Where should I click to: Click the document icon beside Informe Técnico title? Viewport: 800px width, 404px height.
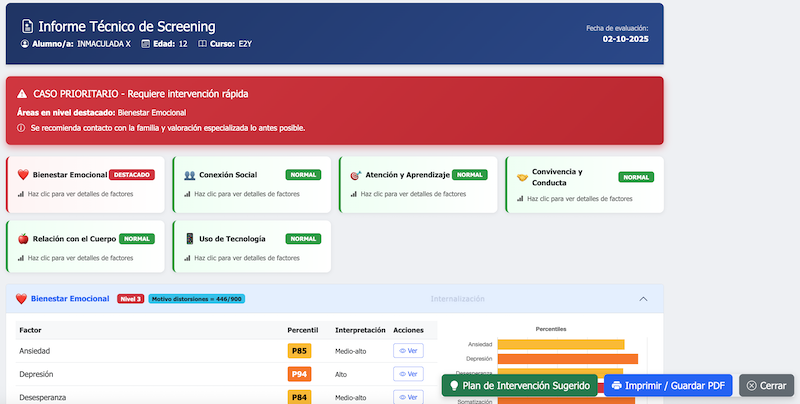[x=28, y=26]
